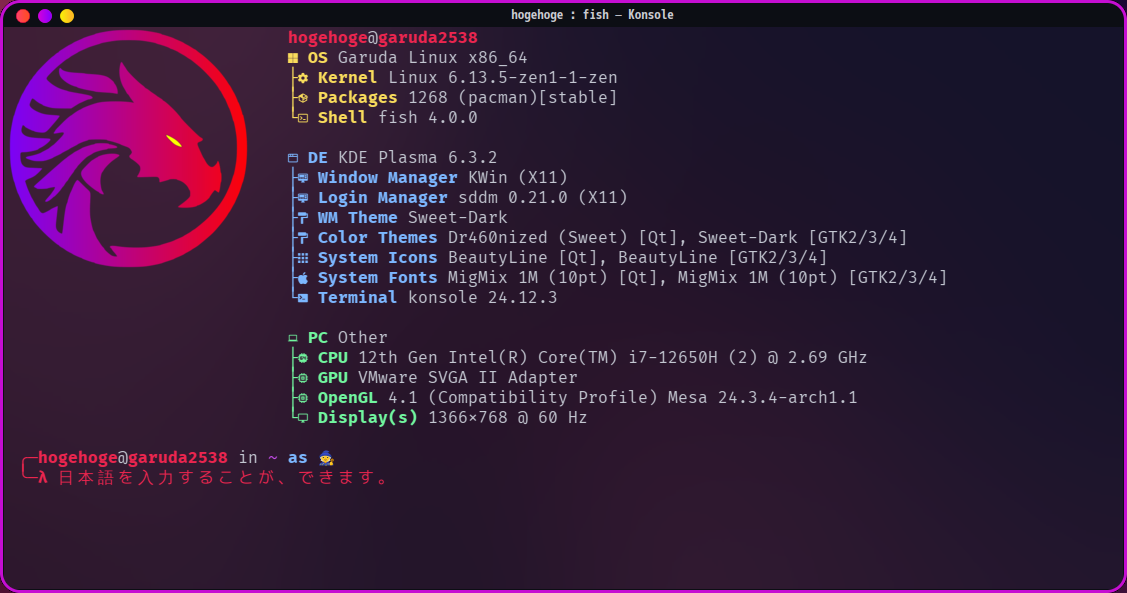Click the Japanese input text at the prompt
1127x593 pixels.
(x=223, y=478)
